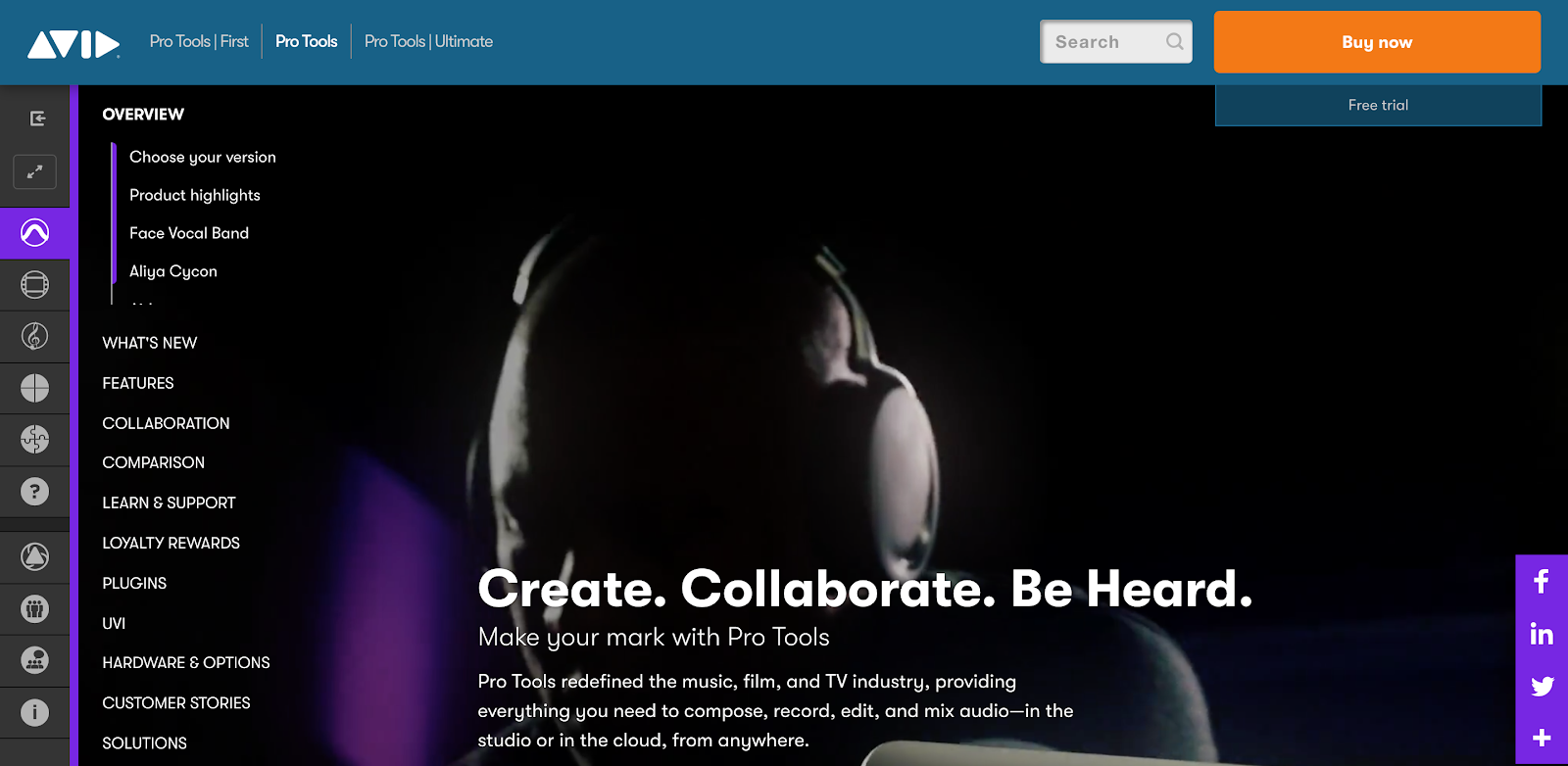Open the treble clef notation icon
Viewport: 1568px width, 766px height.
click(x=34, y=337)
